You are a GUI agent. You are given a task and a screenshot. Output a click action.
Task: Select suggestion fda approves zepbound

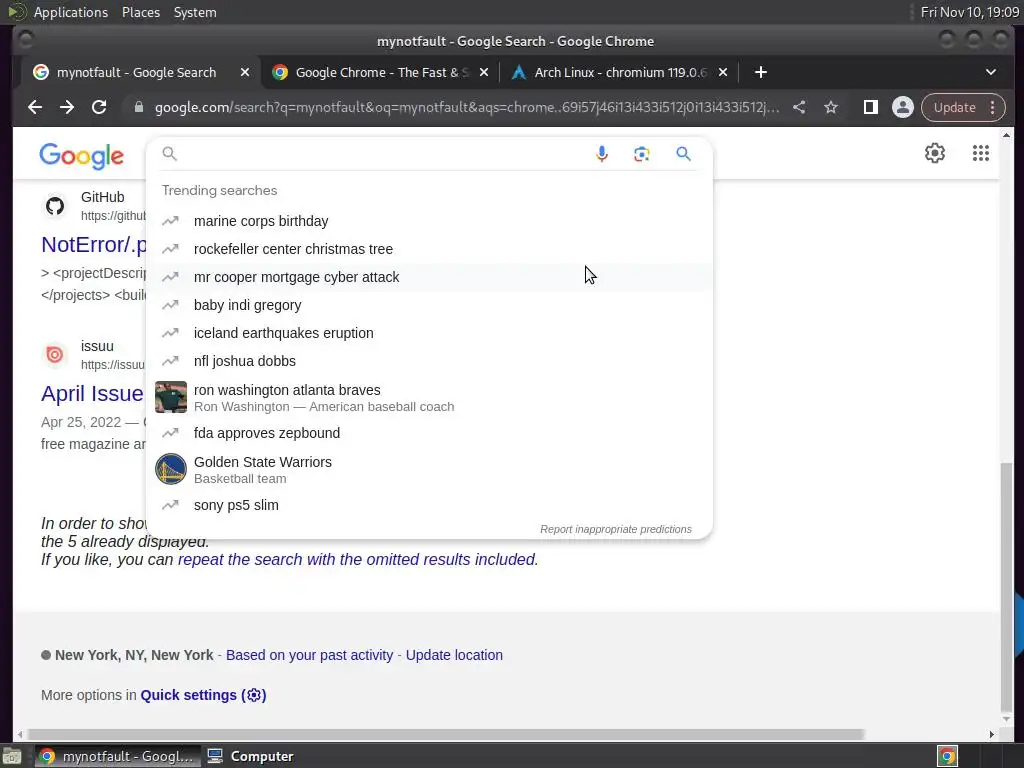[x=430, y=434]
